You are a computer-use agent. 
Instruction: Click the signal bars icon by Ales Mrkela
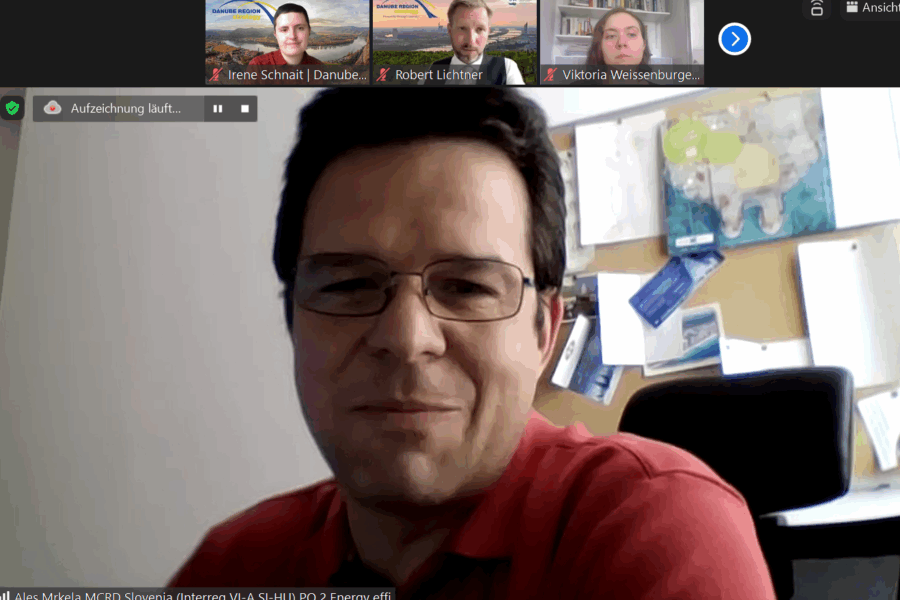(x=5, y=594)
